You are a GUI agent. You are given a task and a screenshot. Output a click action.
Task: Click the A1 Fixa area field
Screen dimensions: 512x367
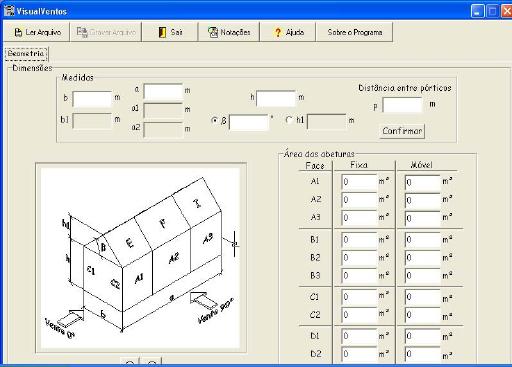coord(359,182)
